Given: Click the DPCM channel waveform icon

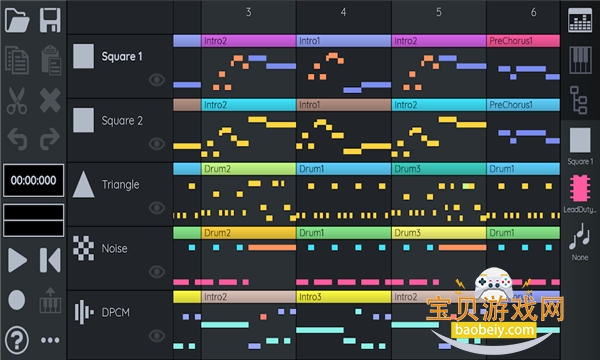Looking at the screenshot, I should pyautogui.click(x=84, y=312).
